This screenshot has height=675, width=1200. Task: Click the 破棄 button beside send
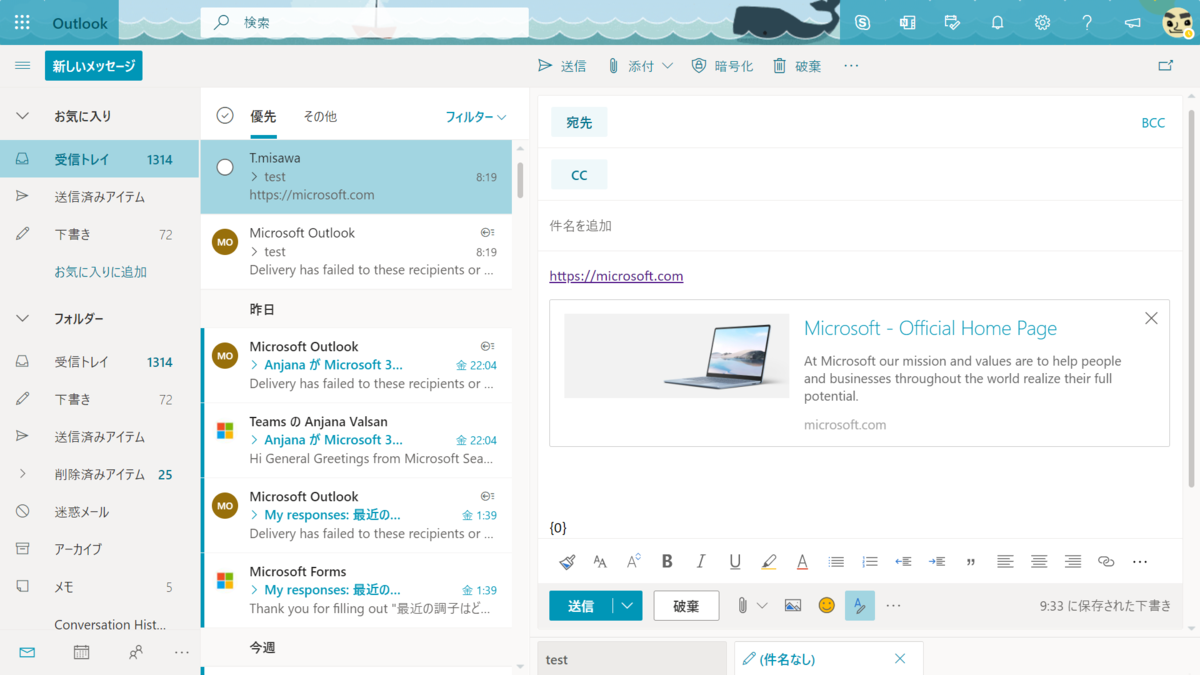point(686,606)
